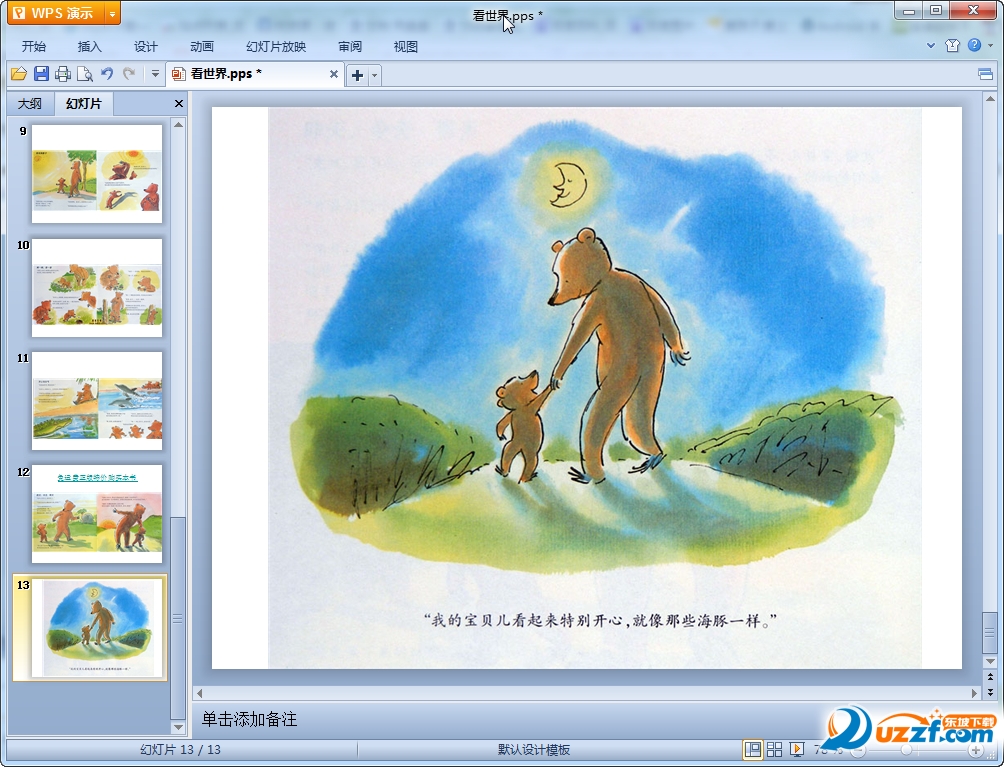Open a file with the folder icon
This screenshot has width=1004, height=767.
pyautogui.click(x=19, y=74)
